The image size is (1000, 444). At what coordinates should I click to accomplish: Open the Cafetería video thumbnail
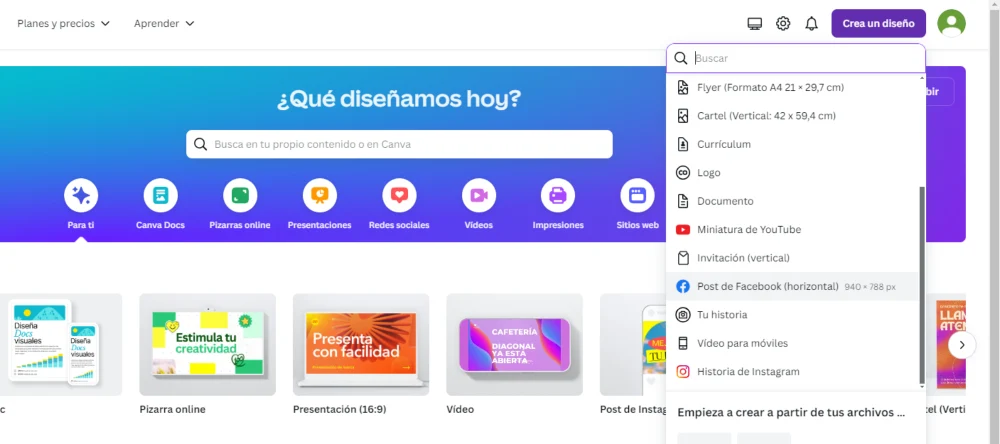[514, 344]
